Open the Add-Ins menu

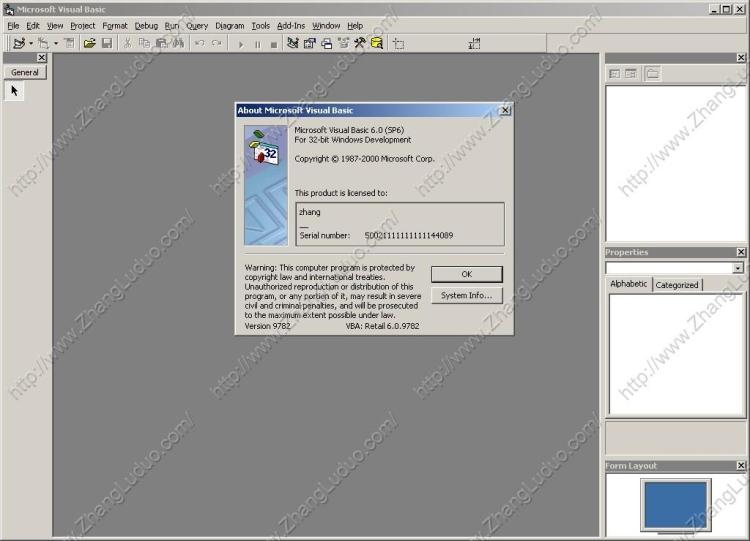tap(291, 26)
